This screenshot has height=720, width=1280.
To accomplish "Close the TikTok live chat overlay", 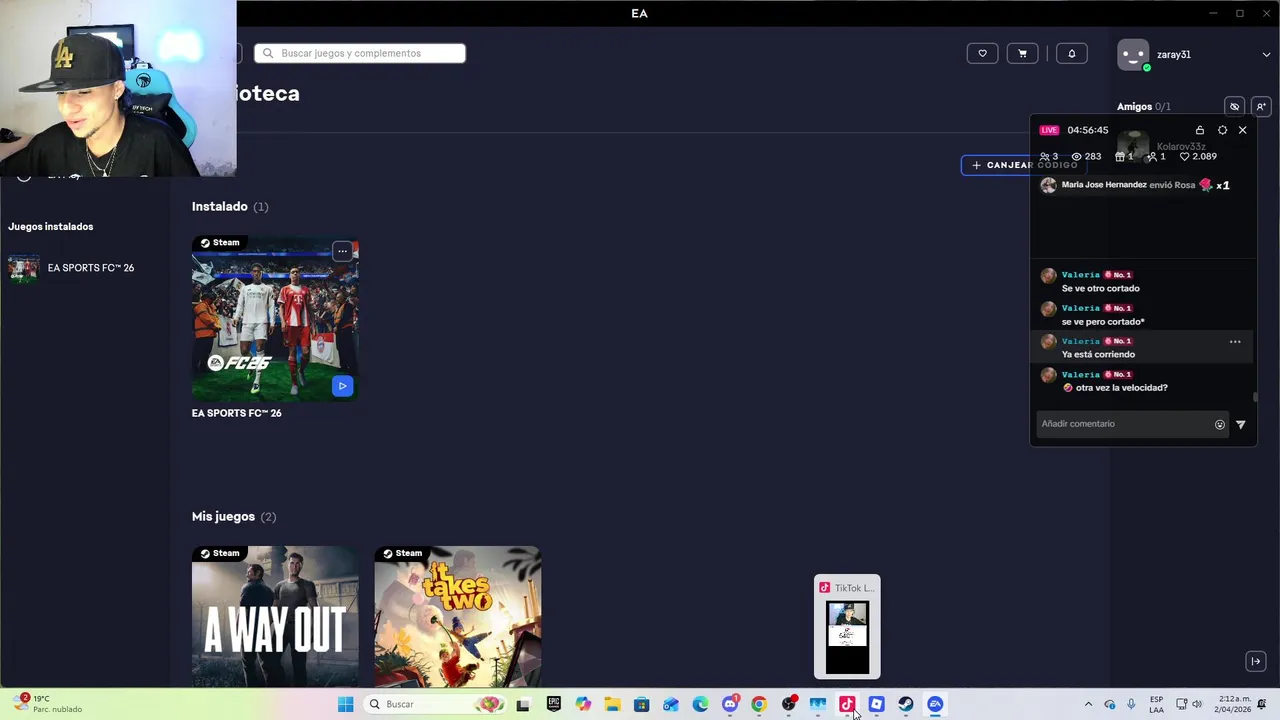I will click(1243, 130).
